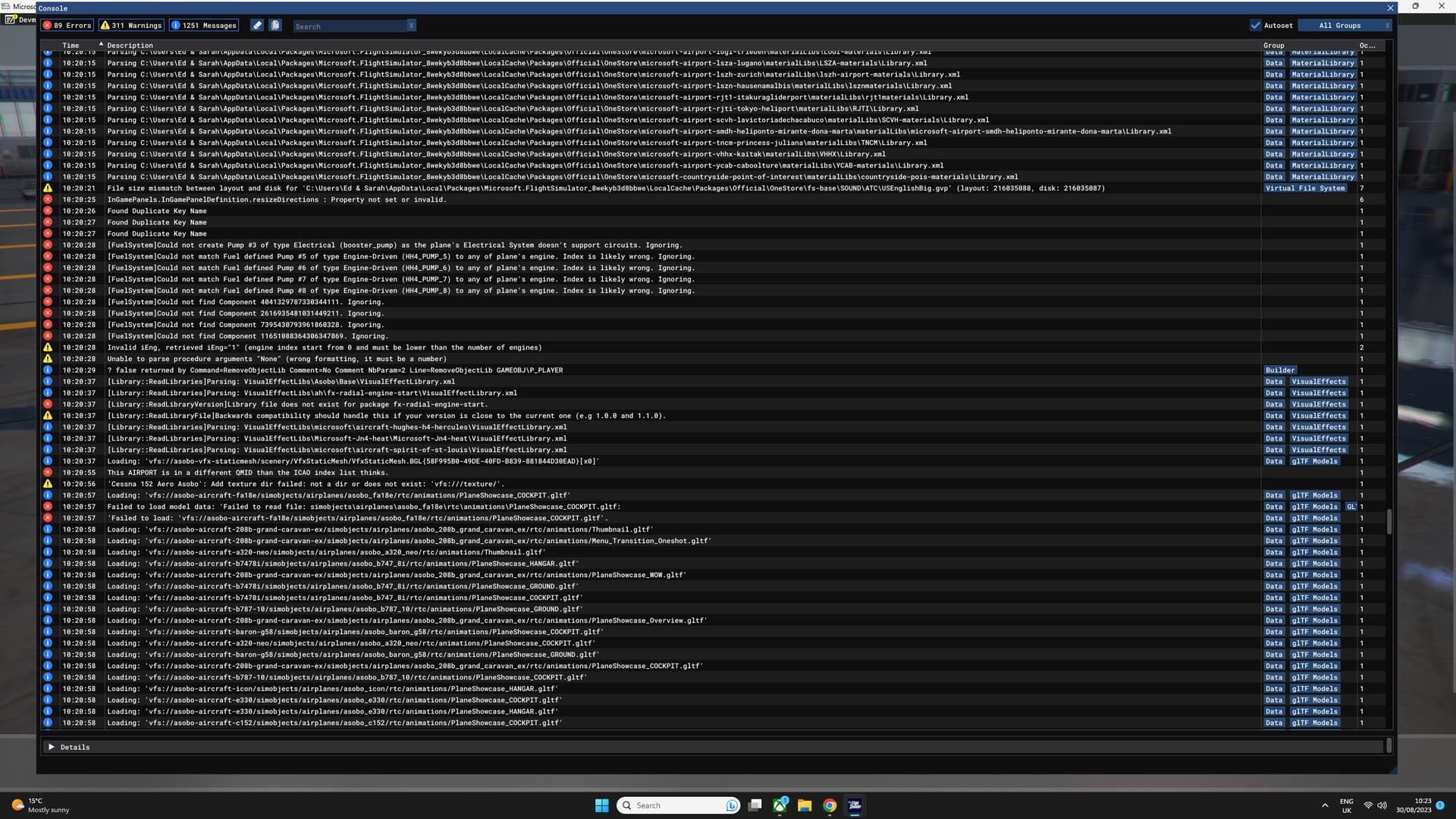The image size is (1456, 819).
Task: Click the Windows taskbar Search box
Action: (x=679, y=805)
